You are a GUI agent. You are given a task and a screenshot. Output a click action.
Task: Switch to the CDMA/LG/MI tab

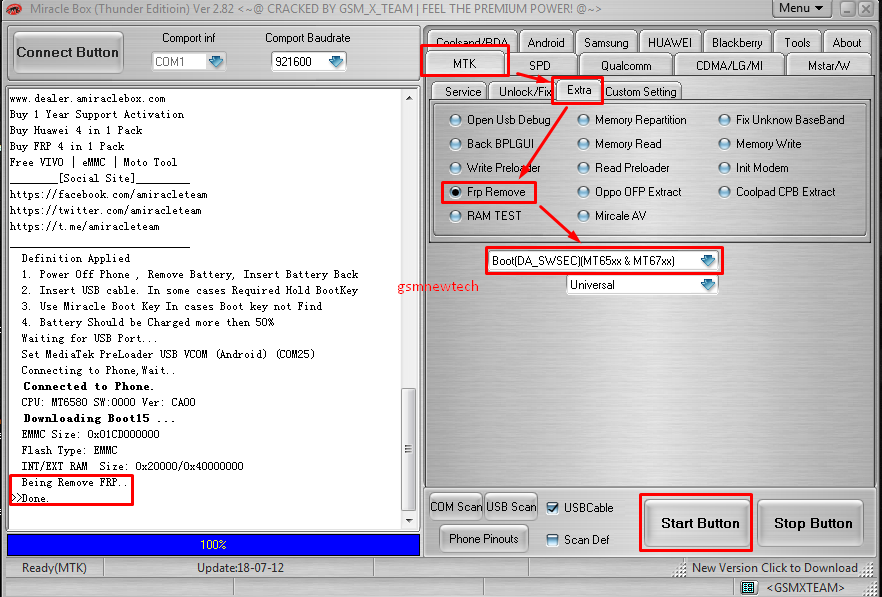(x=729, y=65)
